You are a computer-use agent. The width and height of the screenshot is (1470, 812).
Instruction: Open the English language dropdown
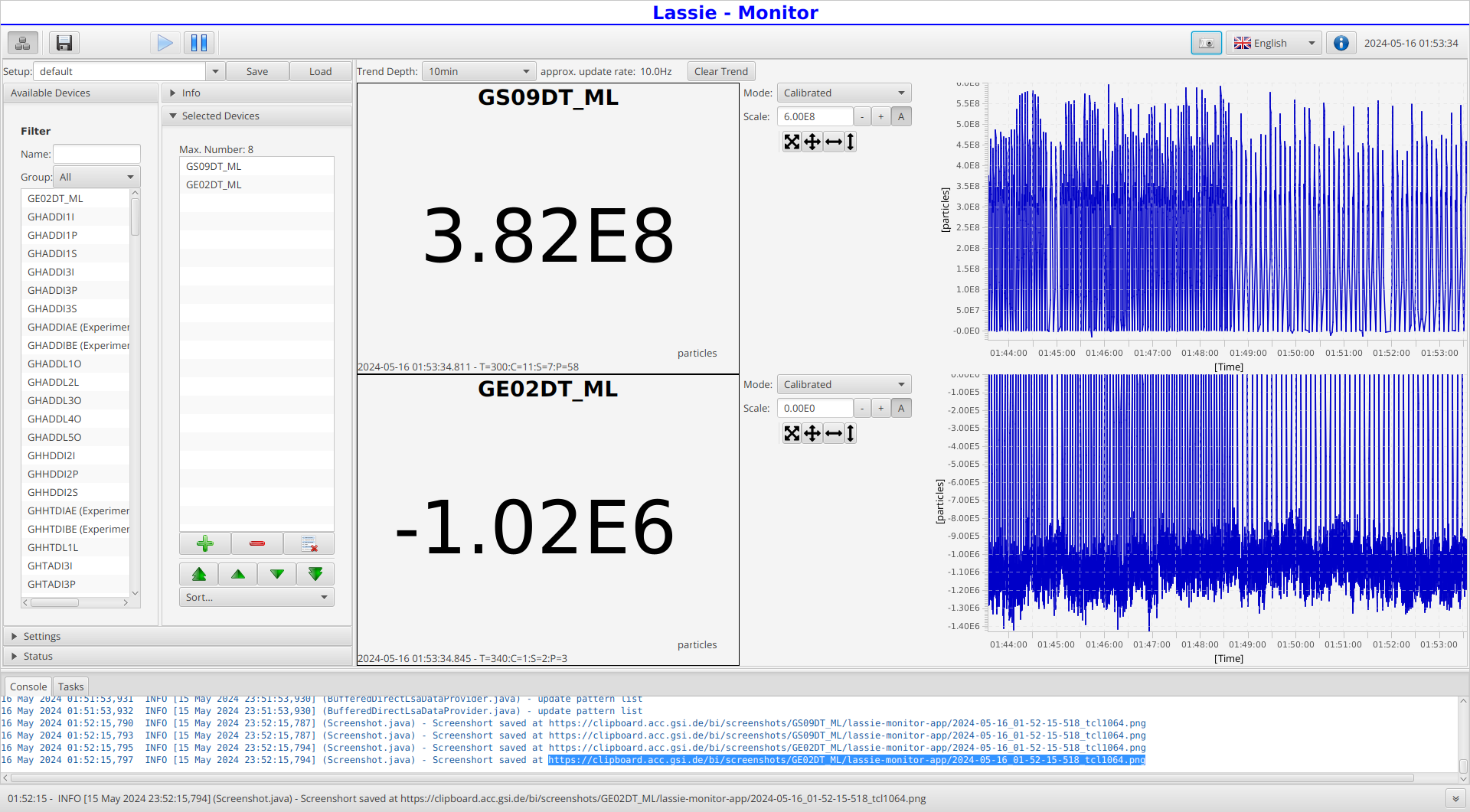coord(1274,43)
